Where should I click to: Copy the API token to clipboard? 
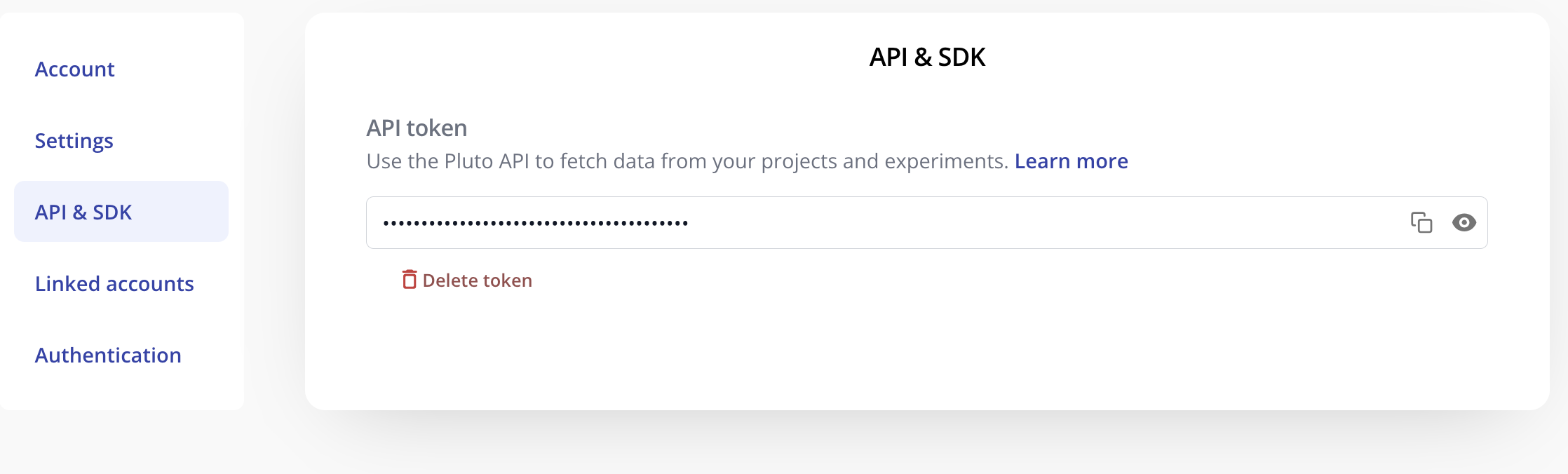[1421, 222]
